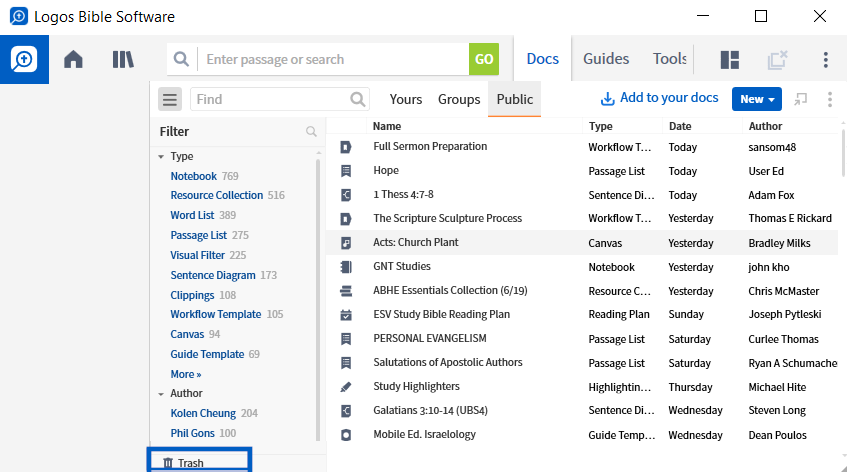
Task: Filter by Sentence Diagram type
Action: (x=213, y=275)
